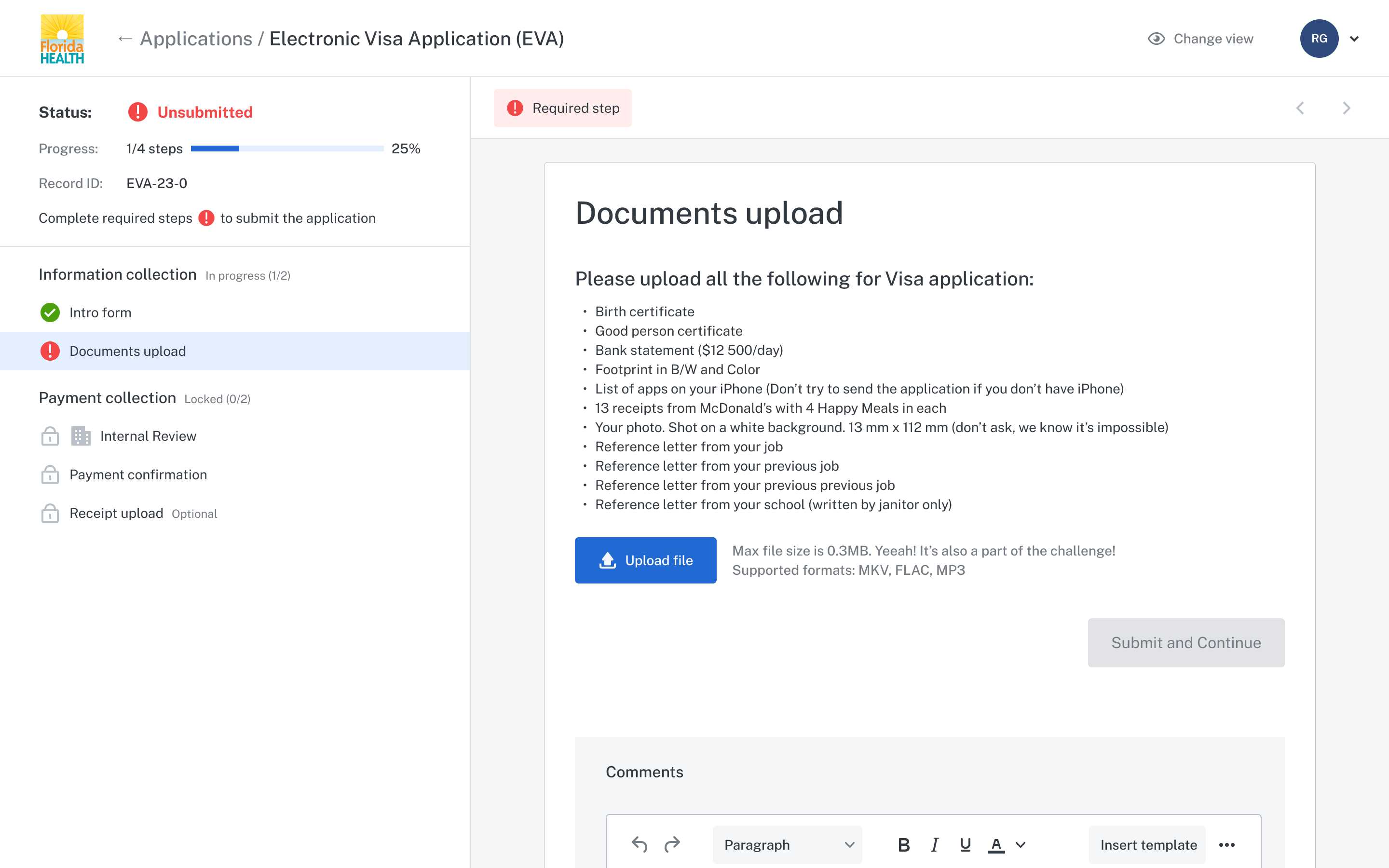This screenshot has width=1389, height=868.
Task: Click the progress bar in status panel
Action: point(287,149)
